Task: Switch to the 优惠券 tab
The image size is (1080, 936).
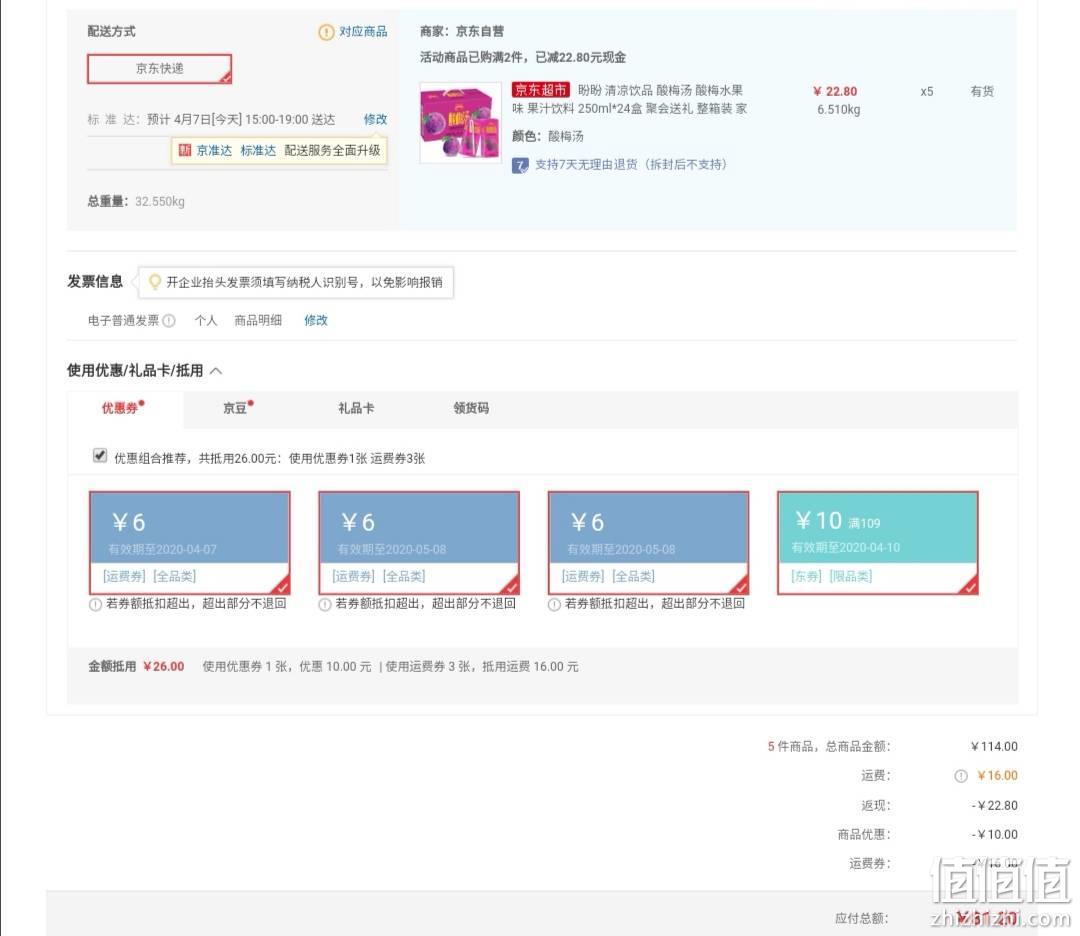Action: coord(123,408)
